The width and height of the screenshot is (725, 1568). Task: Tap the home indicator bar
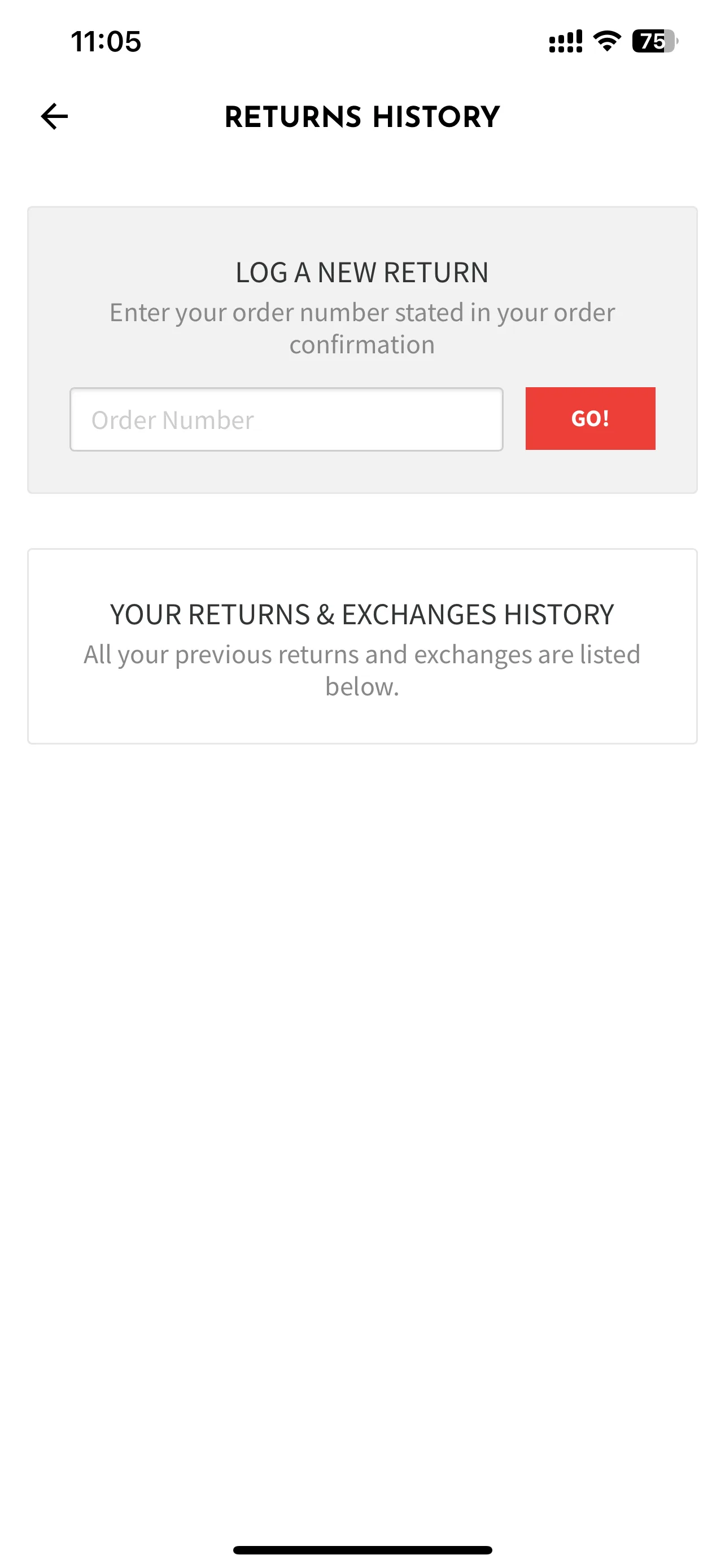click(362, 1550)
